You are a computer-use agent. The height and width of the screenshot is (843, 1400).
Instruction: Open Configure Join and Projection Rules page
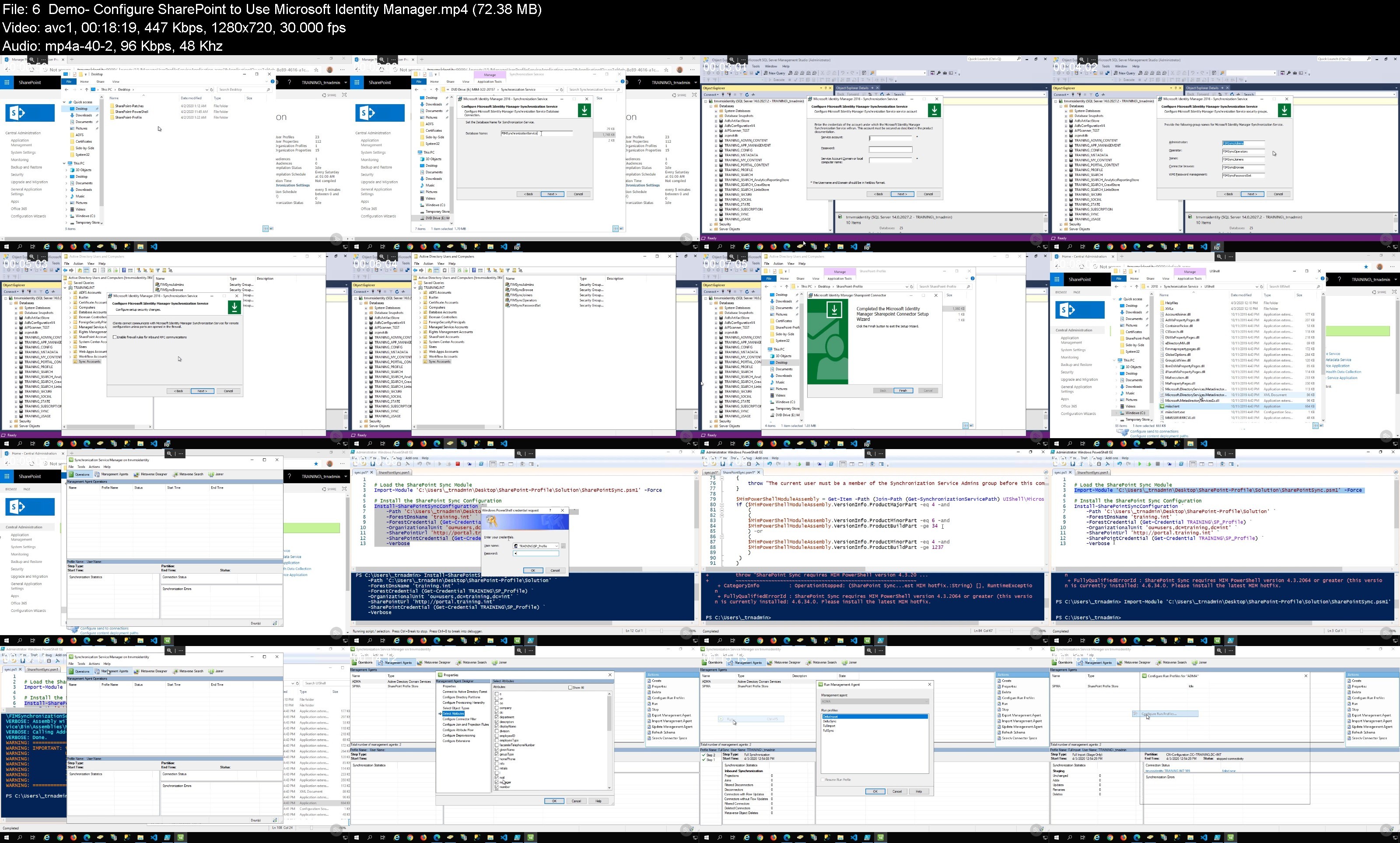466,725
